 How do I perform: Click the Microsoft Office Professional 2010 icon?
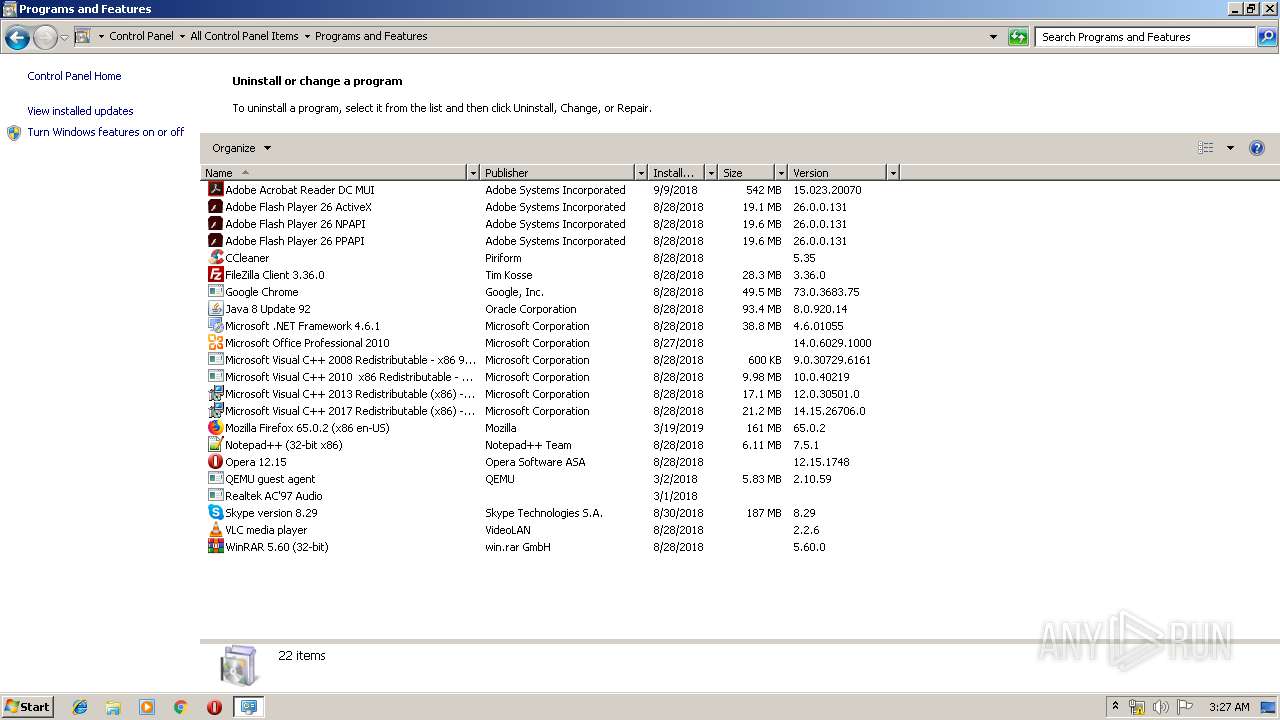(x=215, y=342)
